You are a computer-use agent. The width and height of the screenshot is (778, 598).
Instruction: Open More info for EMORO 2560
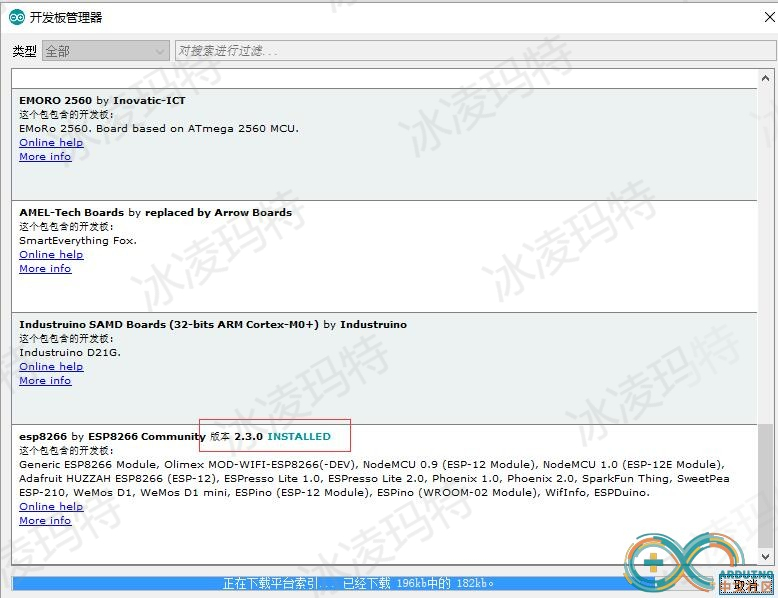45,156
